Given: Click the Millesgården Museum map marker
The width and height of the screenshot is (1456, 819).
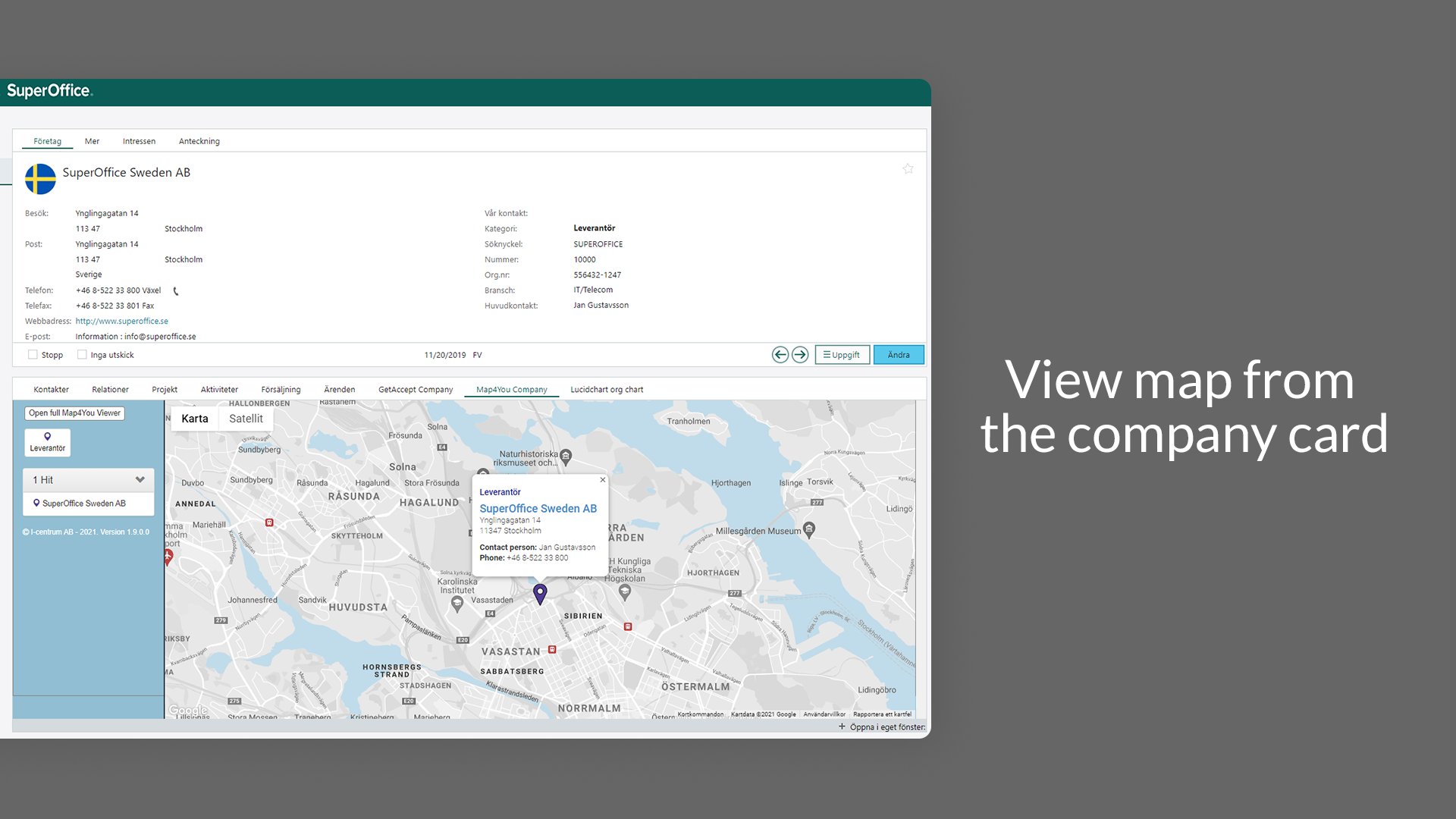Looking at the screenshot, I should (x=809, y=529).
